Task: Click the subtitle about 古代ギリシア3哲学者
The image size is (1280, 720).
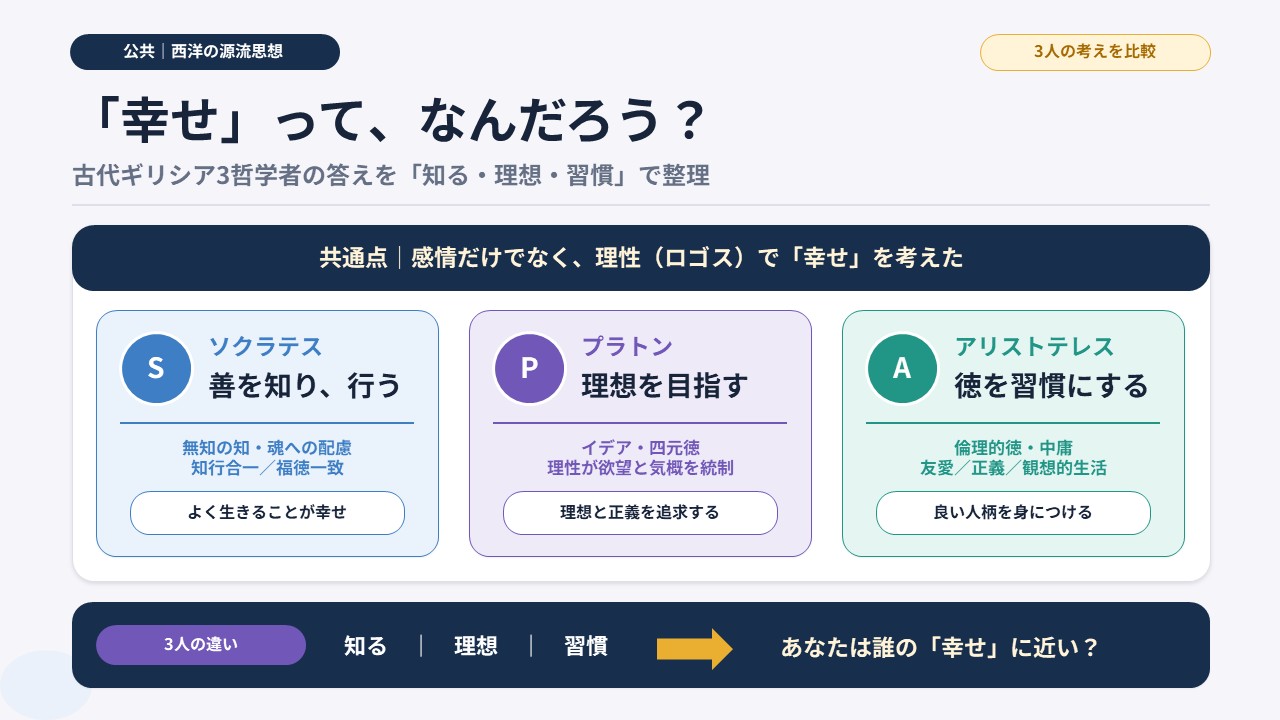Action: (391, 176)
